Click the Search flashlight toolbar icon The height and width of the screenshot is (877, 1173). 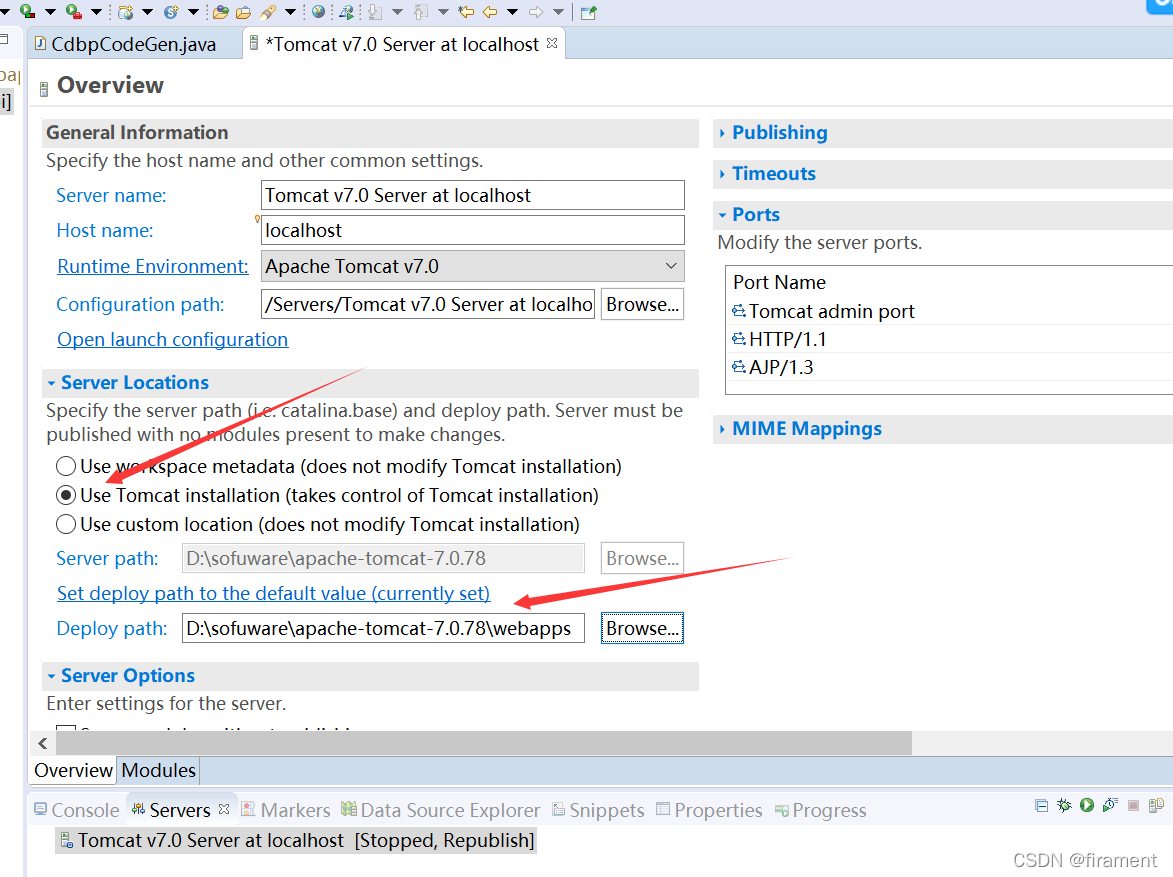[268, 12]
